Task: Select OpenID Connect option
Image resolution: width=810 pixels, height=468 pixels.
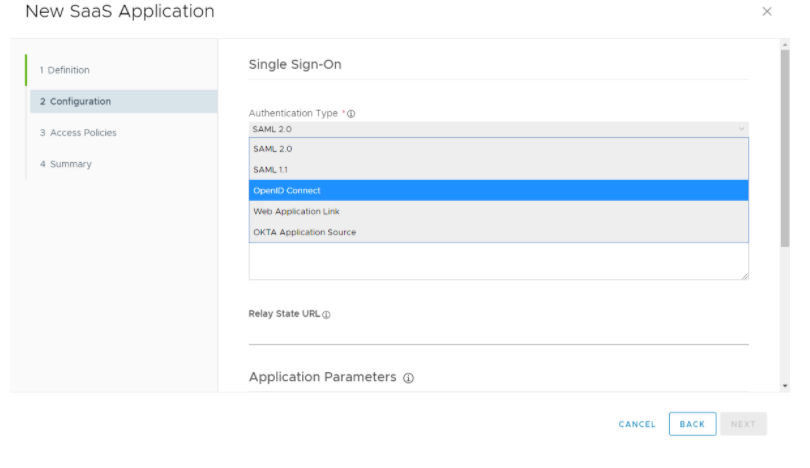Action: tap(499, 190)
